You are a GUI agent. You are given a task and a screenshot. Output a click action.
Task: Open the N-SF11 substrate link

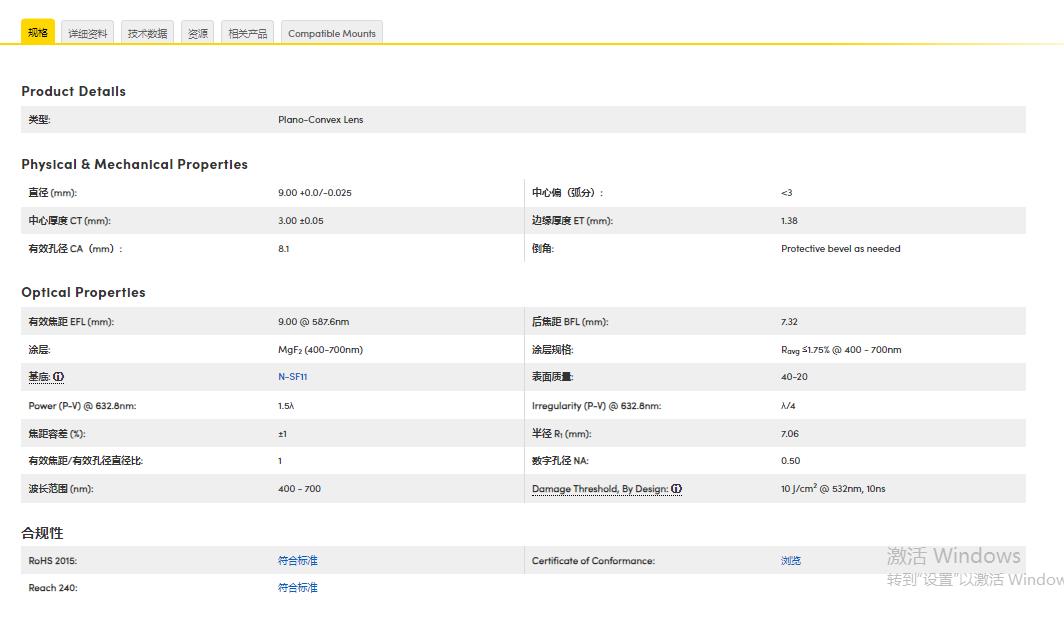click(x=292, y=377)
